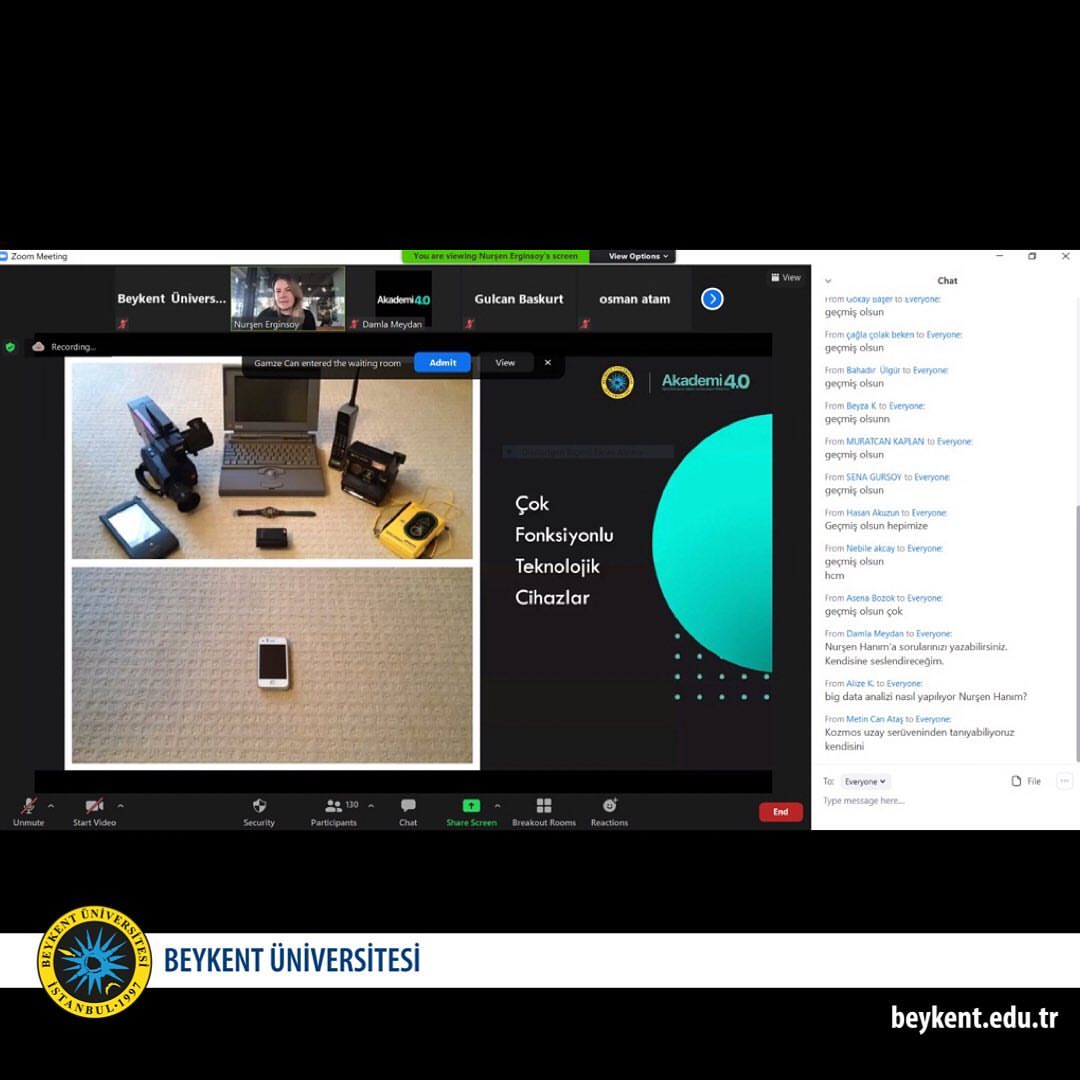Click View in the waiting room notification
This screenshot has height=1080, width=1080.
pos(505,363)
